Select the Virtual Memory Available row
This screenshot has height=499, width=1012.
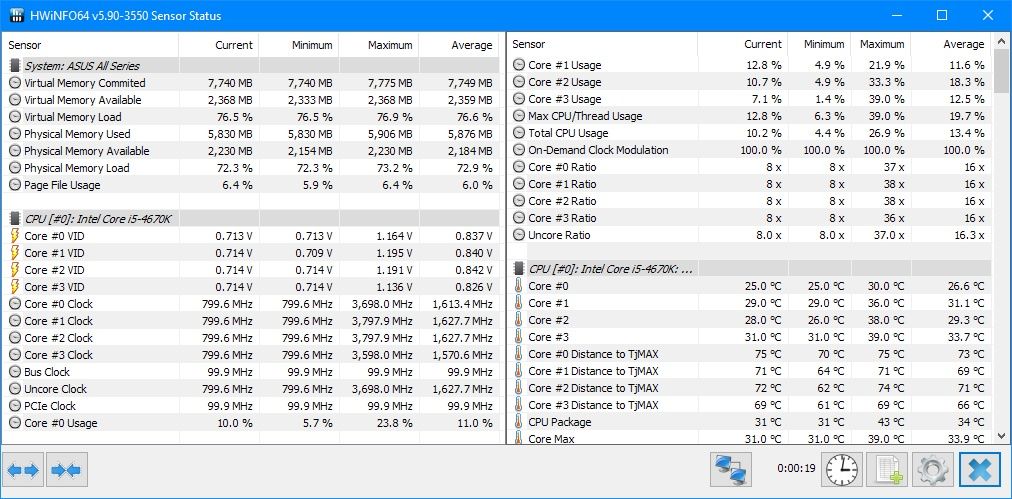(251, 100)
